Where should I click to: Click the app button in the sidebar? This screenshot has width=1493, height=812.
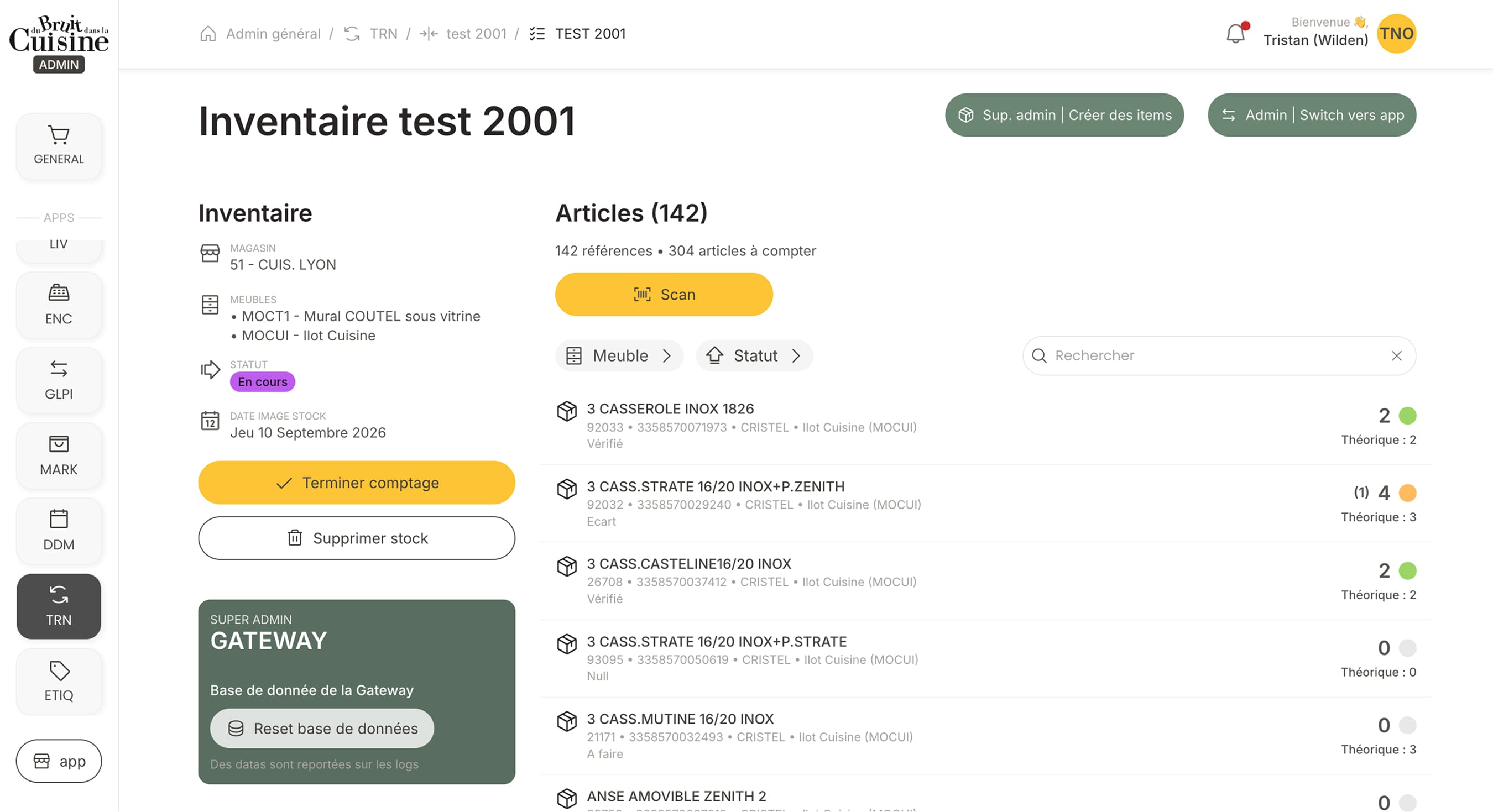[59, 761]
